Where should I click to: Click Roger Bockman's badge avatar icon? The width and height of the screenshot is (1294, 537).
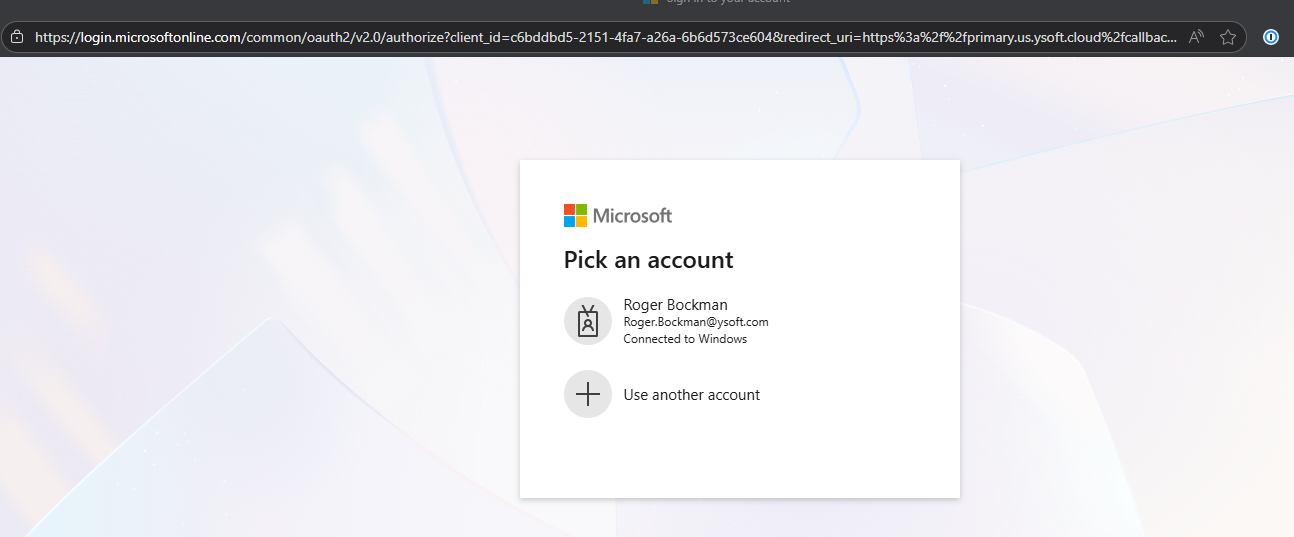588,321
